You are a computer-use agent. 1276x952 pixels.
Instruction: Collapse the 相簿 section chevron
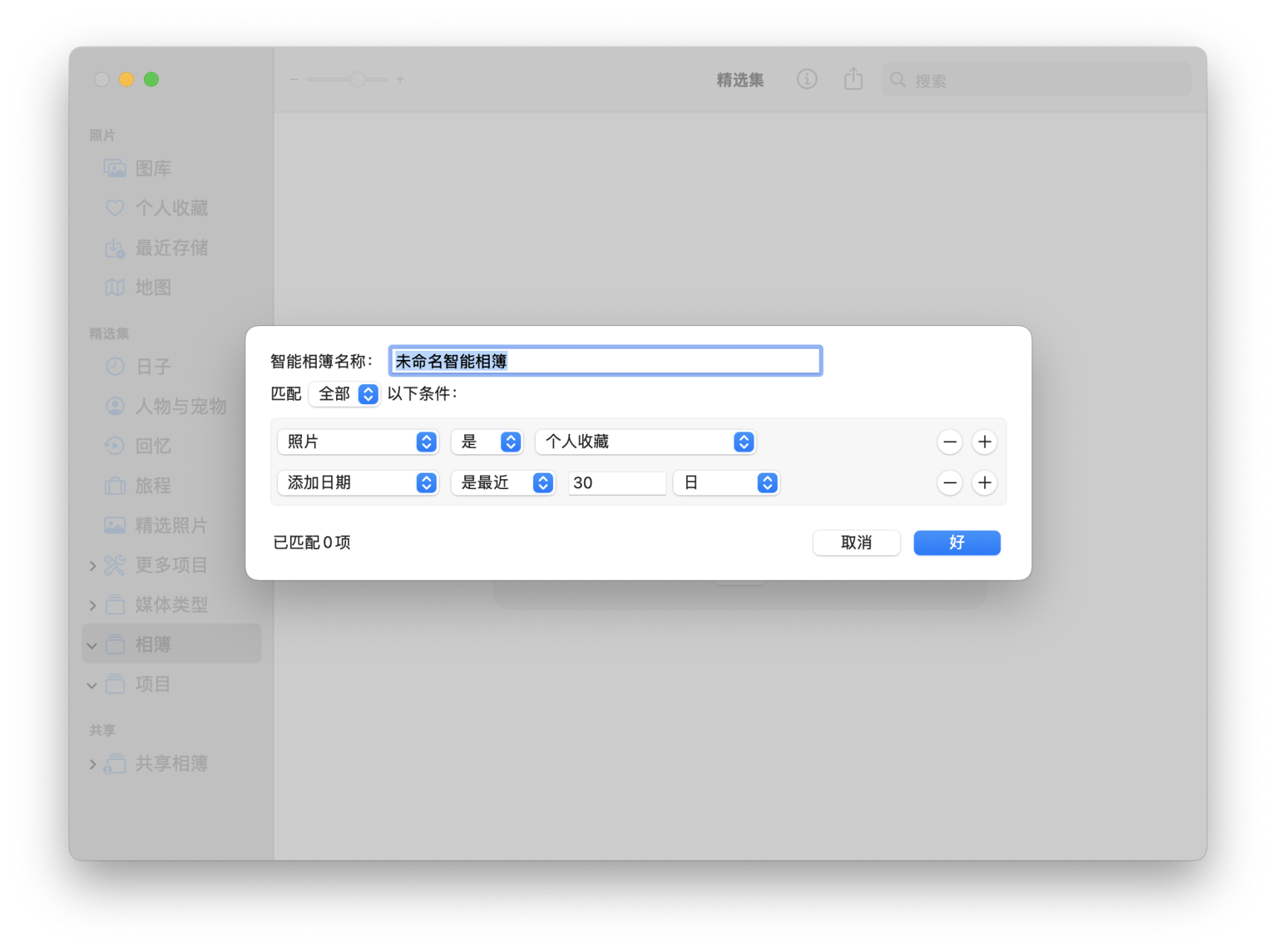(x=92, y=645)
